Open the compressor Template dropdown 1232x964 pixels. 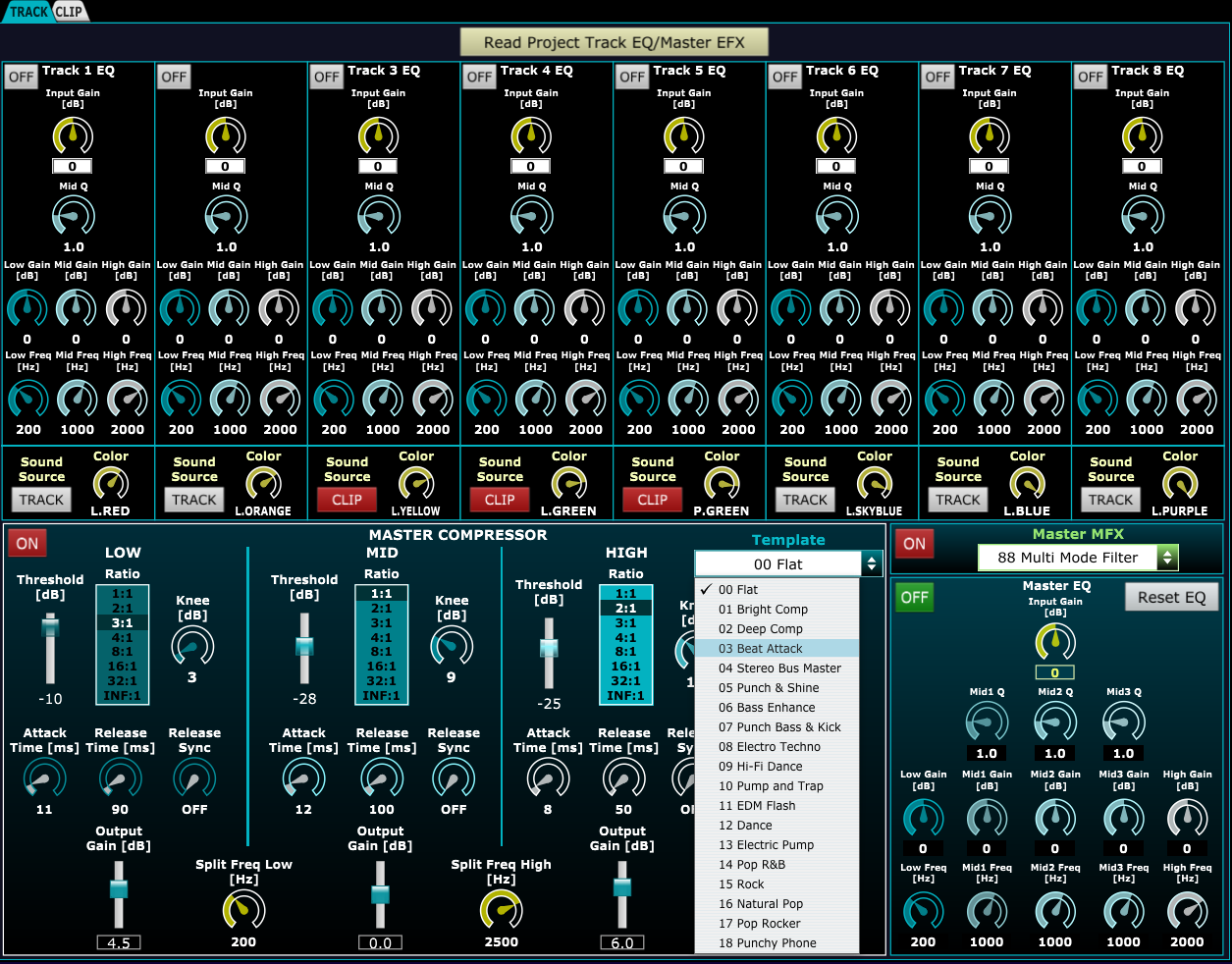(788, 563)
